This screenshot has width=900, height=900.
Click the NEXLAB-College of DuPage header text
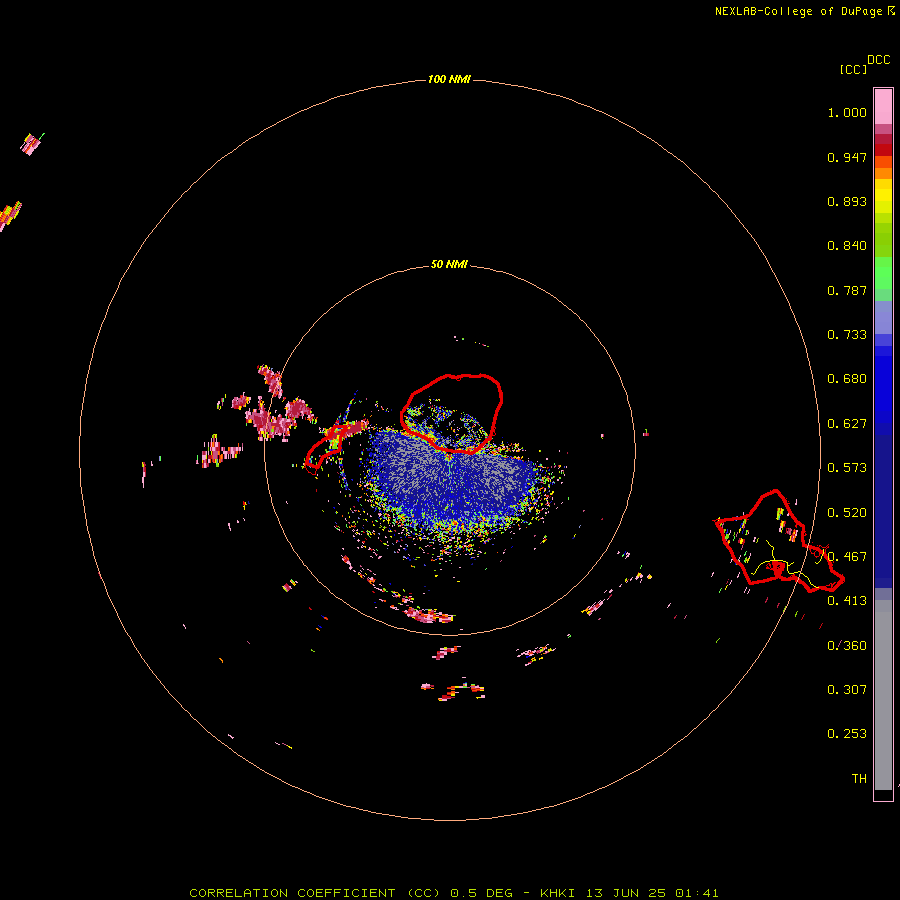tap(798, 11)
